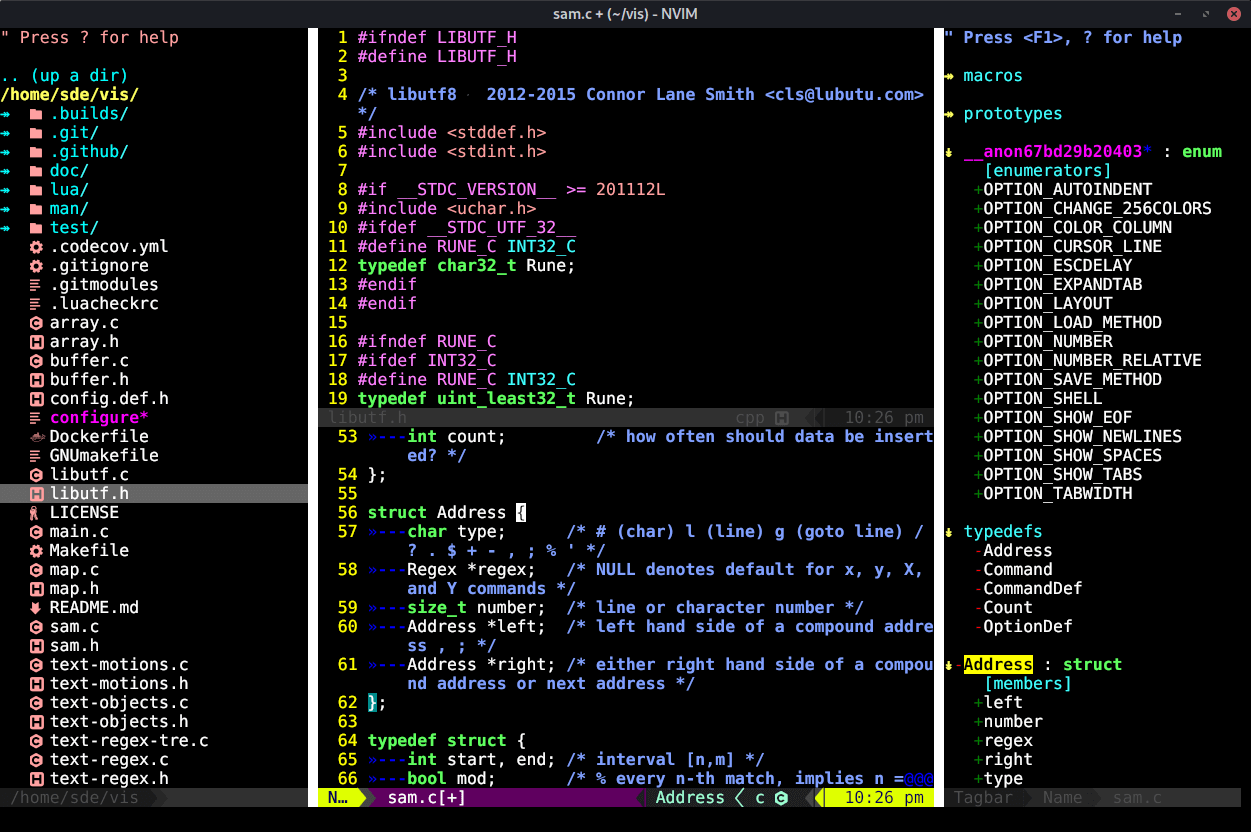Click the H icon of text-objects.h

point(36,722)
